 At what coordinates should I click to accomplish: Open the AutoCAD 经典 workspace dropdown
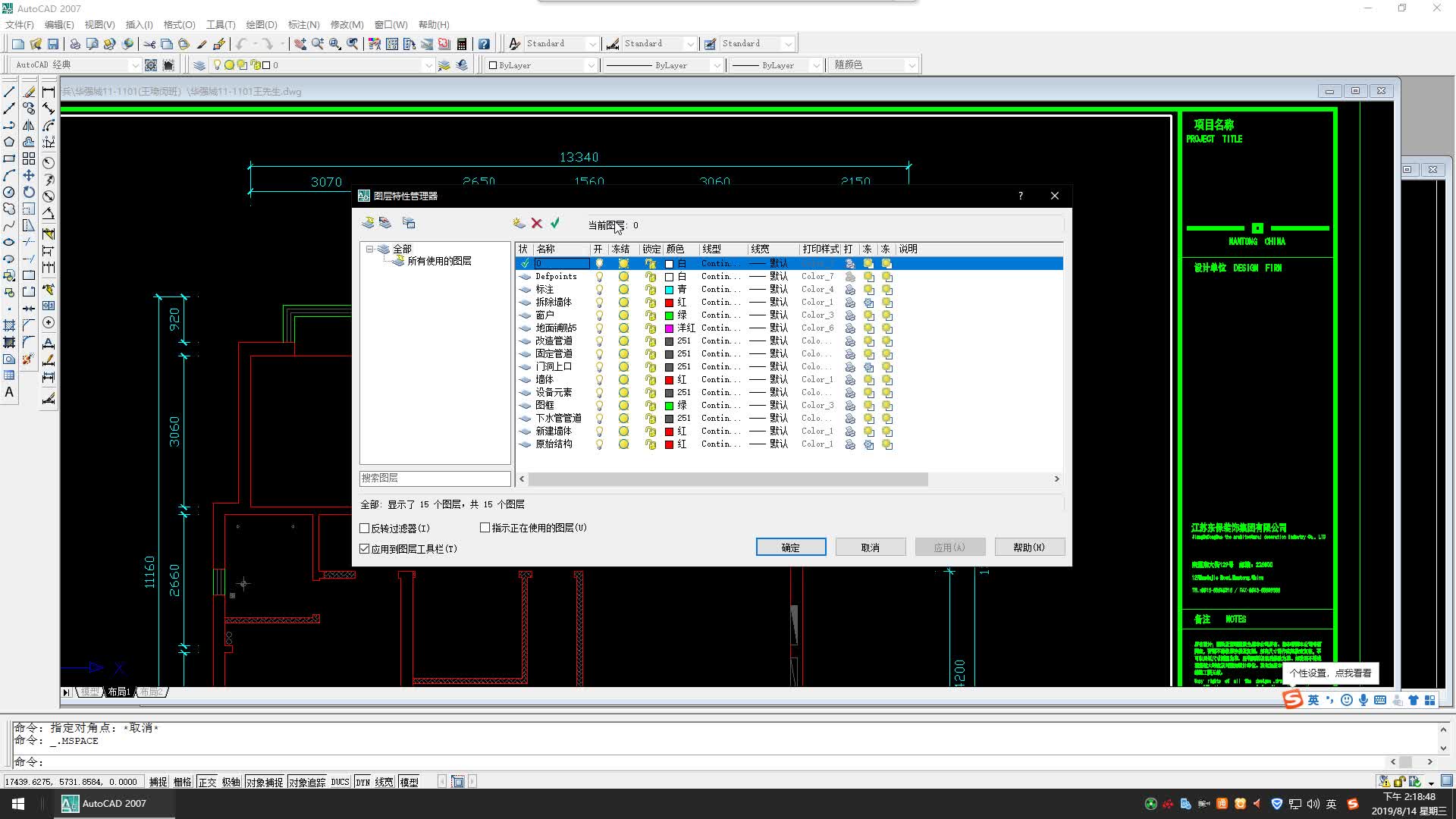click(135, 65)
